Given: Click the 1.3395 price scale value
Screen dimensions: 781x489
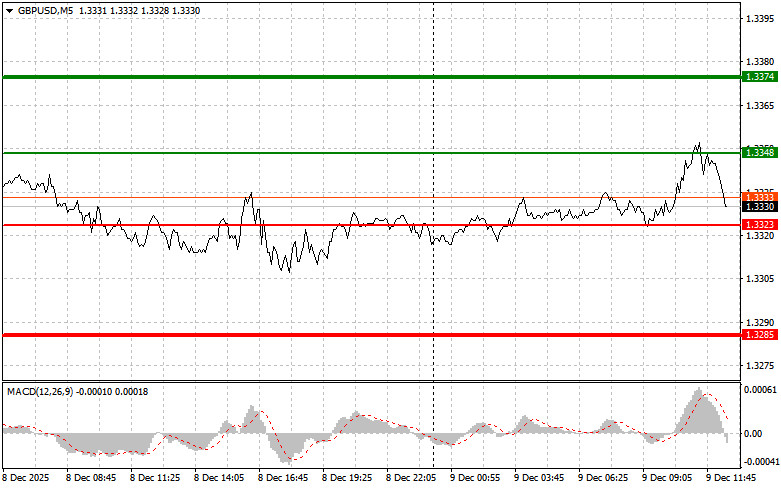Looking at the screenshot, I should click(760, 19).
